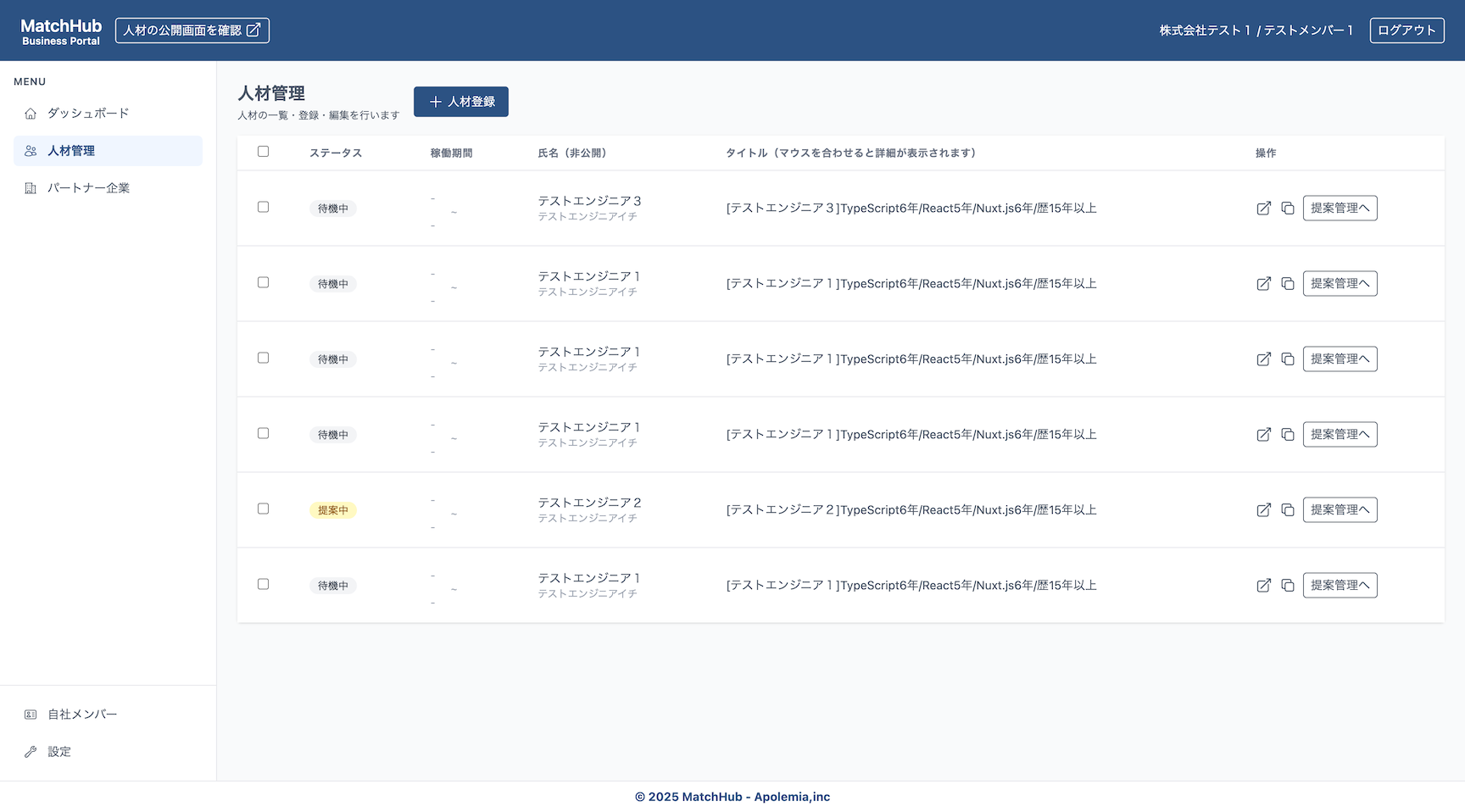Click 提案管理へ button in the last row
The width and height of the screenshot is (1465, 812).
tap(1339, 586)
